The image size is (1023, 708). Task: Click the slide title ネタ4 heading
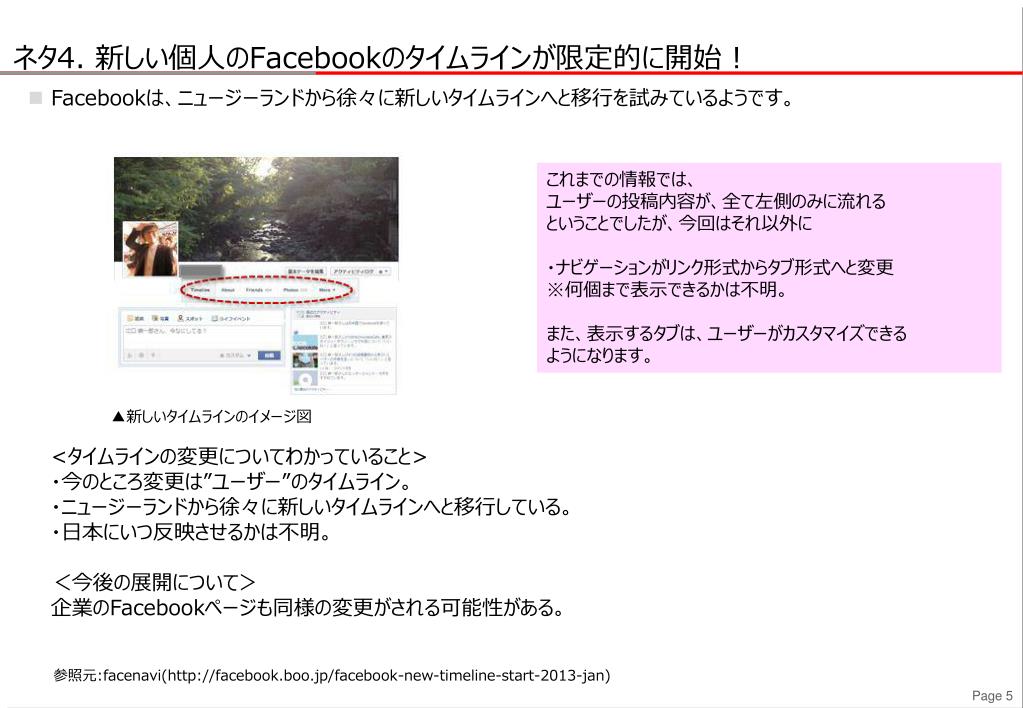coord(378,57)
